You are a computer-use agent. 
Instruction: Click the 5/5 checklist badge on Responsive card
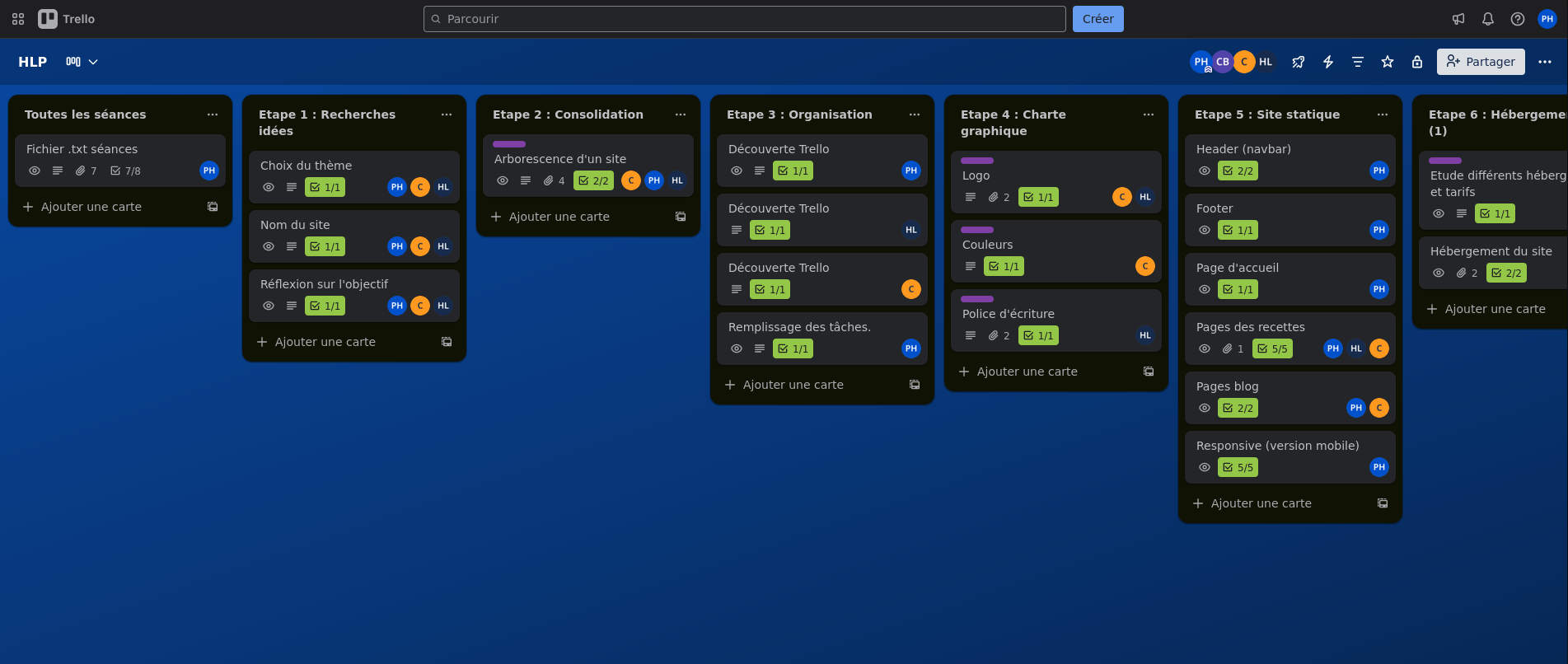pyautogui.click(x=1238, y=467)
